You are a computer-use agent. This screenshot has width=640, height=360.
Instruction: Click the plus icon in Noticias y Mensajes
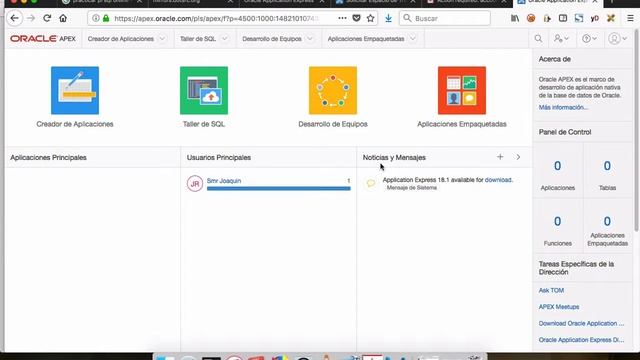[500, 157]
